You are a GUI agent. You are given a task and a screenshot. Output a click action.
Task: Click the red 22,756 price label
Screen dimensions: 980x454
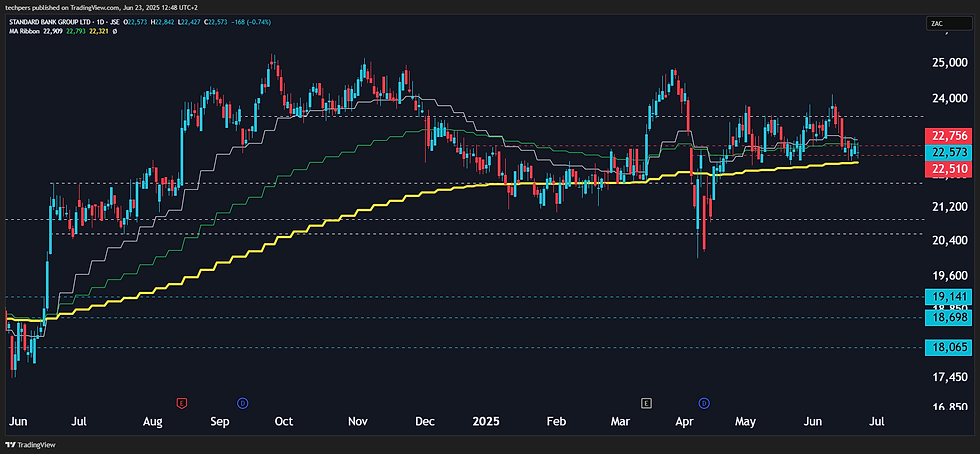tap(949, 136)
